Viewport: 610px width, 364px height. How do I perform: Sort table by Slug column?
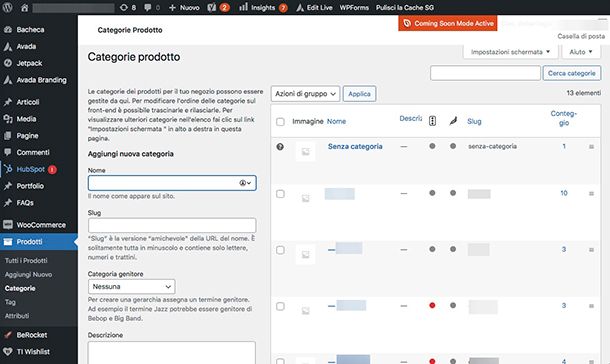[474, 121]
